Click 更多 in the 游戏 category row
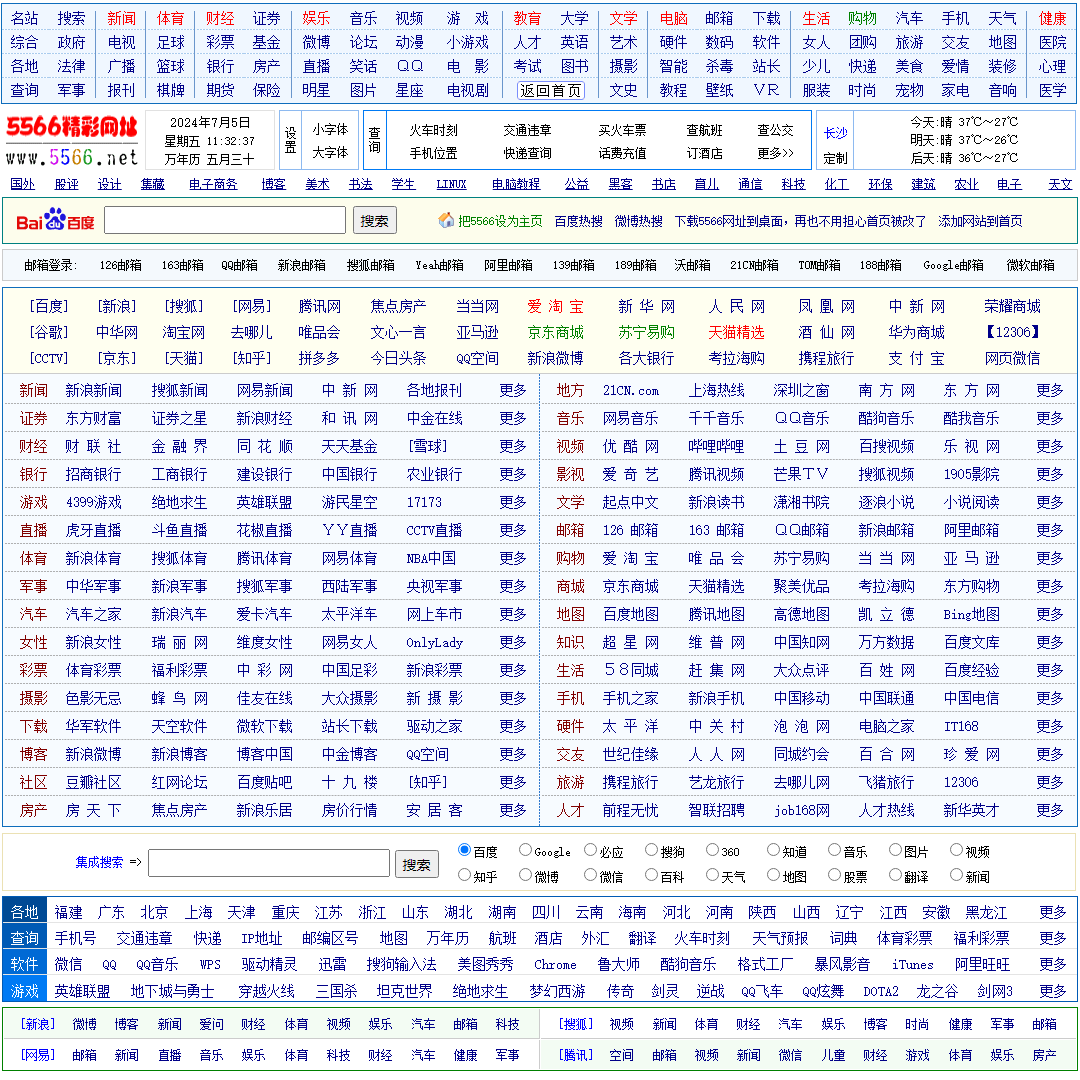Image resolution: width=1080 pixels, height=1080 pixels. 513,502
